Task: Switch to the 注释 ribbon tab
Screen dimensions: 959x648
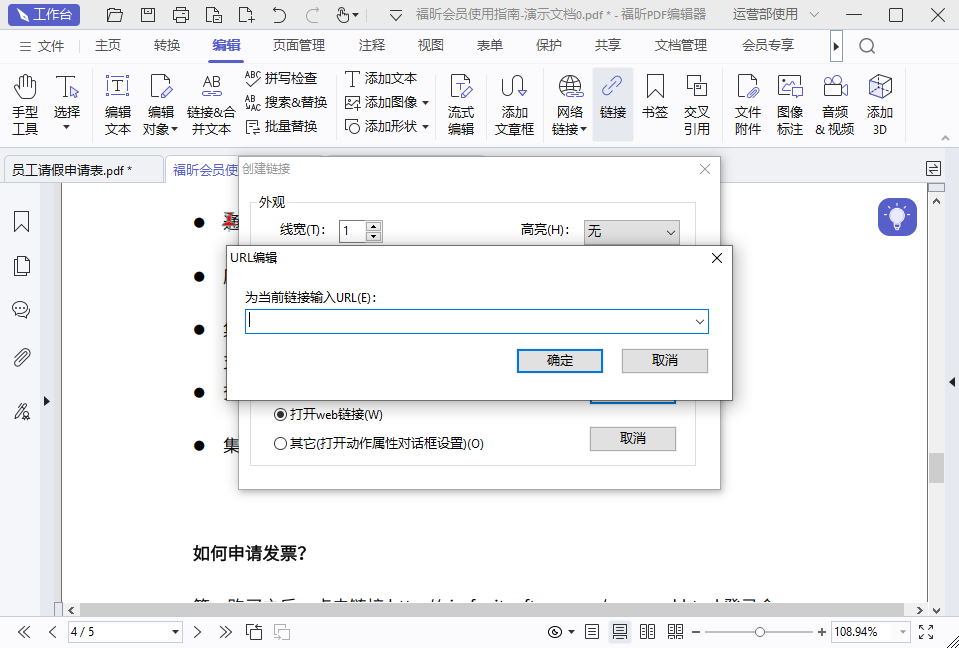Action: click(371, 45)
